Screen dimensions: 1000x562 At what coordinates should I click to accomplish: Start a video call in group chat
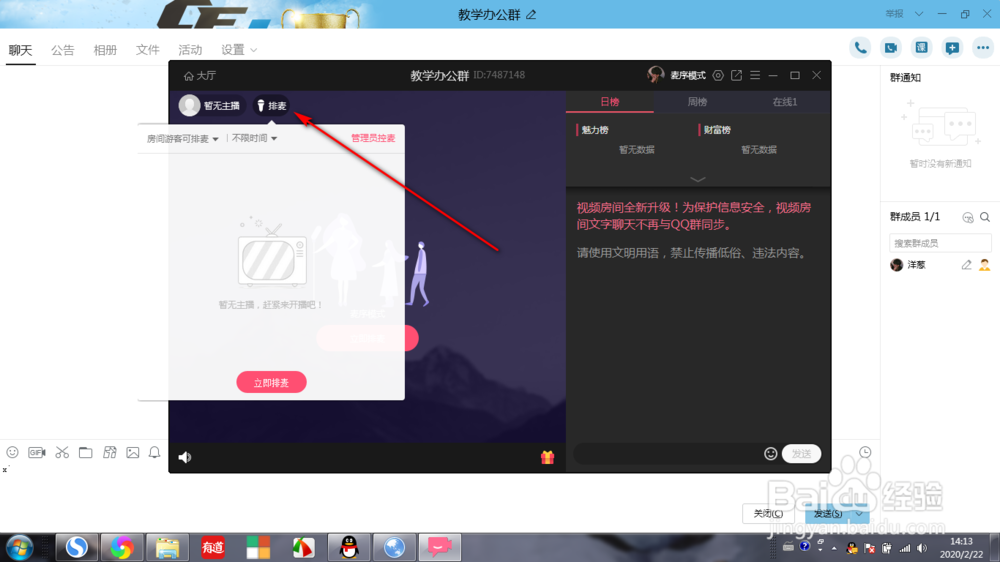coord(891,48)
